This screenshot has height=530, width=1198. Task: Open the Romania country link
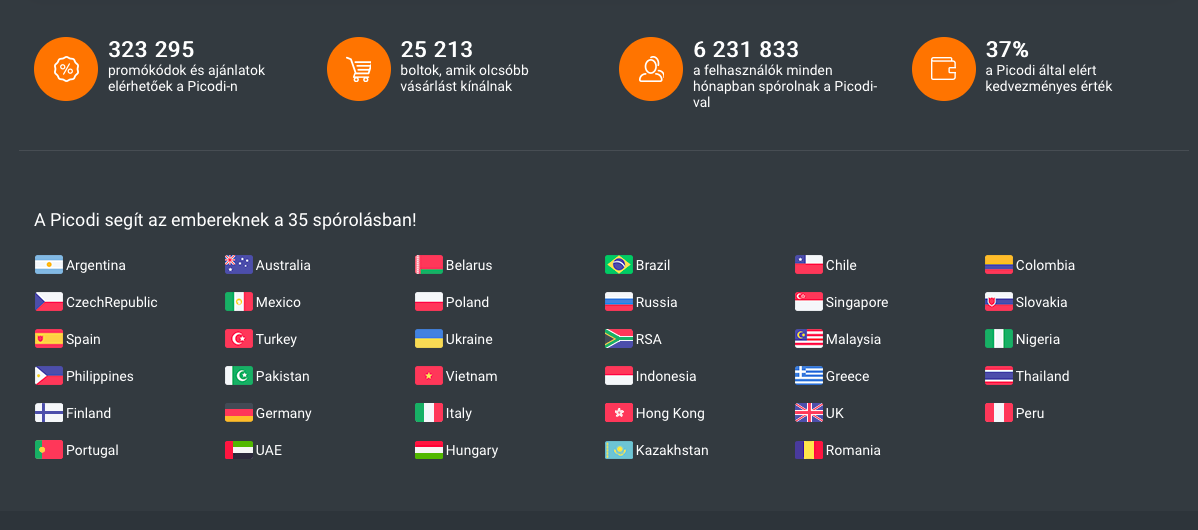(853, 450)
